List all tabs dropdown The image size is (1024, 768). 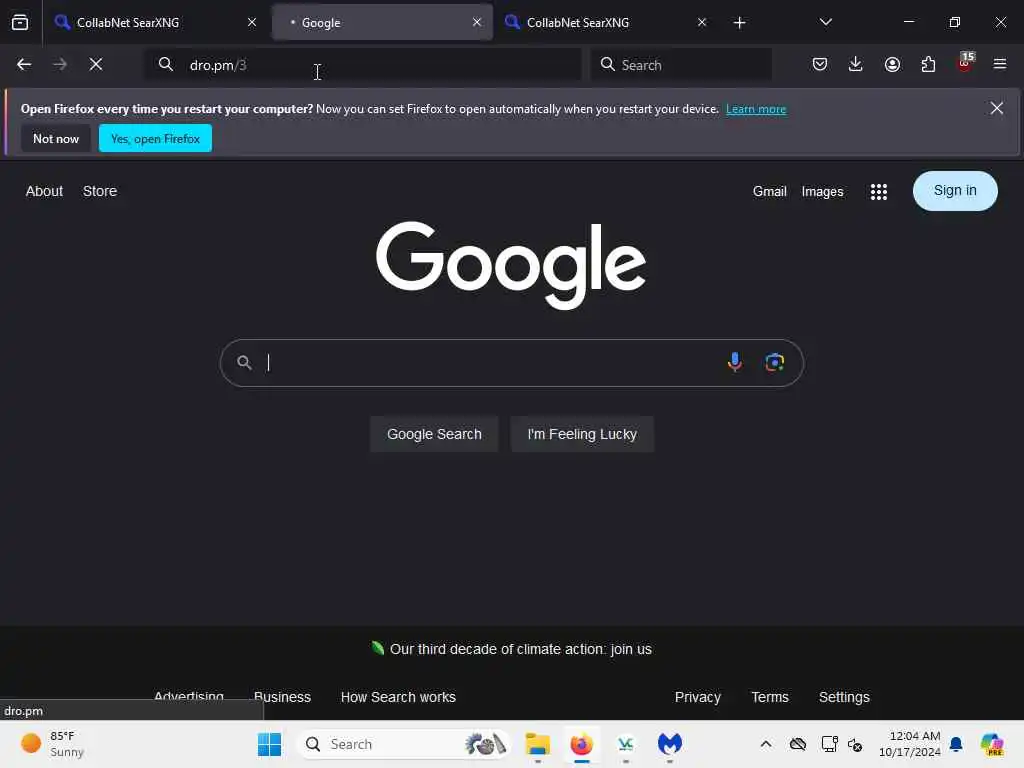click(x=825, y=22)
